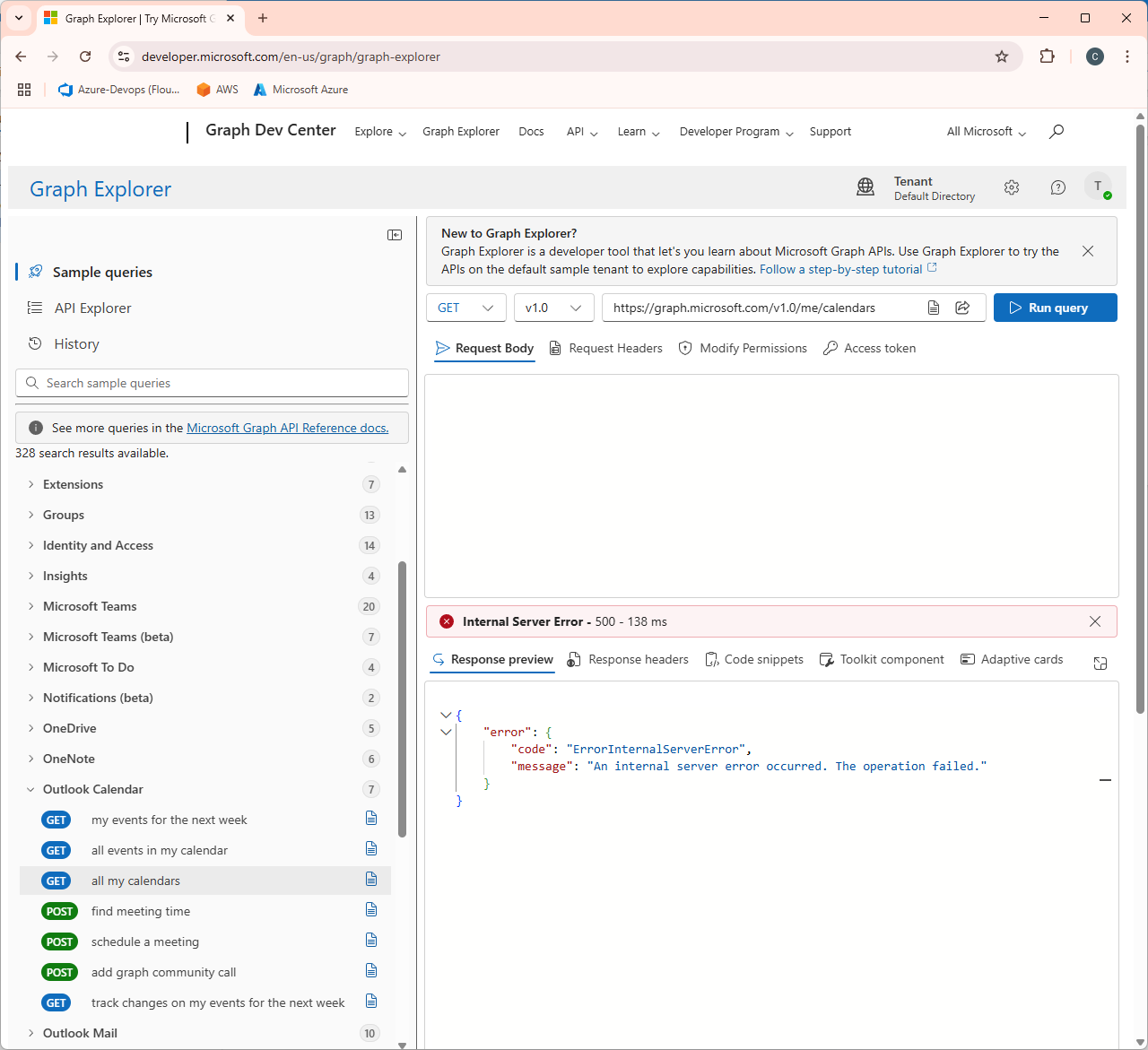This screenshot has height=1050, width=1148.
Task: Open the Access token tab
Action: point(870,348)
